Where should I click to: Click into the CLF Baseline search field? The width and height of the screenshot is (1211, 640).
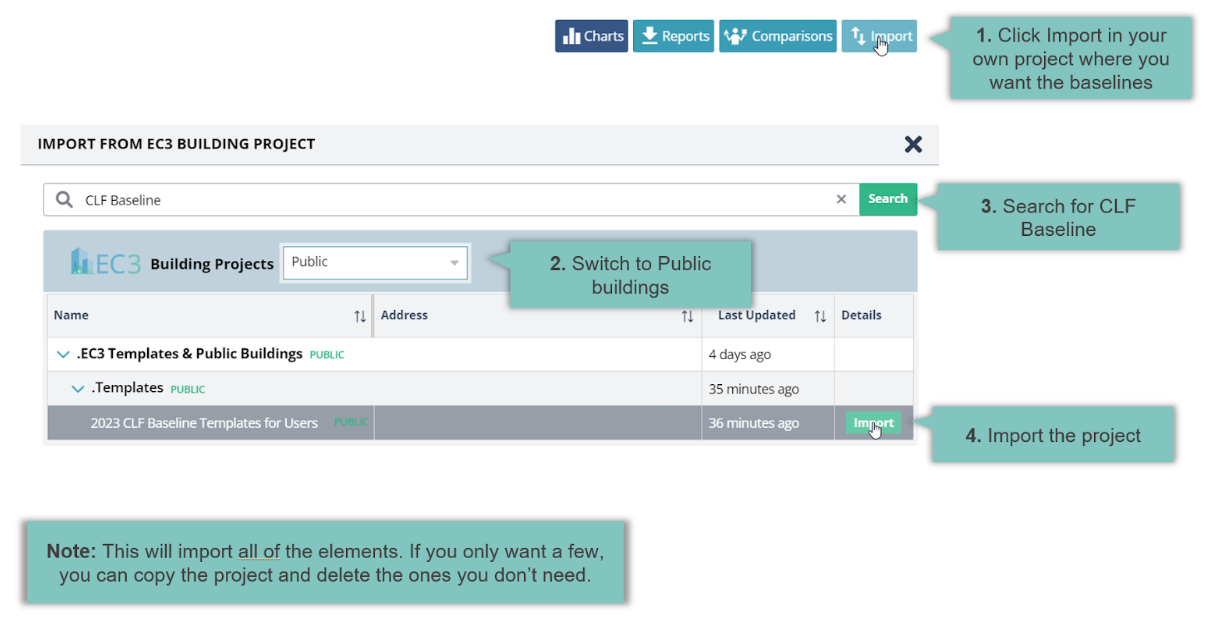[x=450, y=200]
